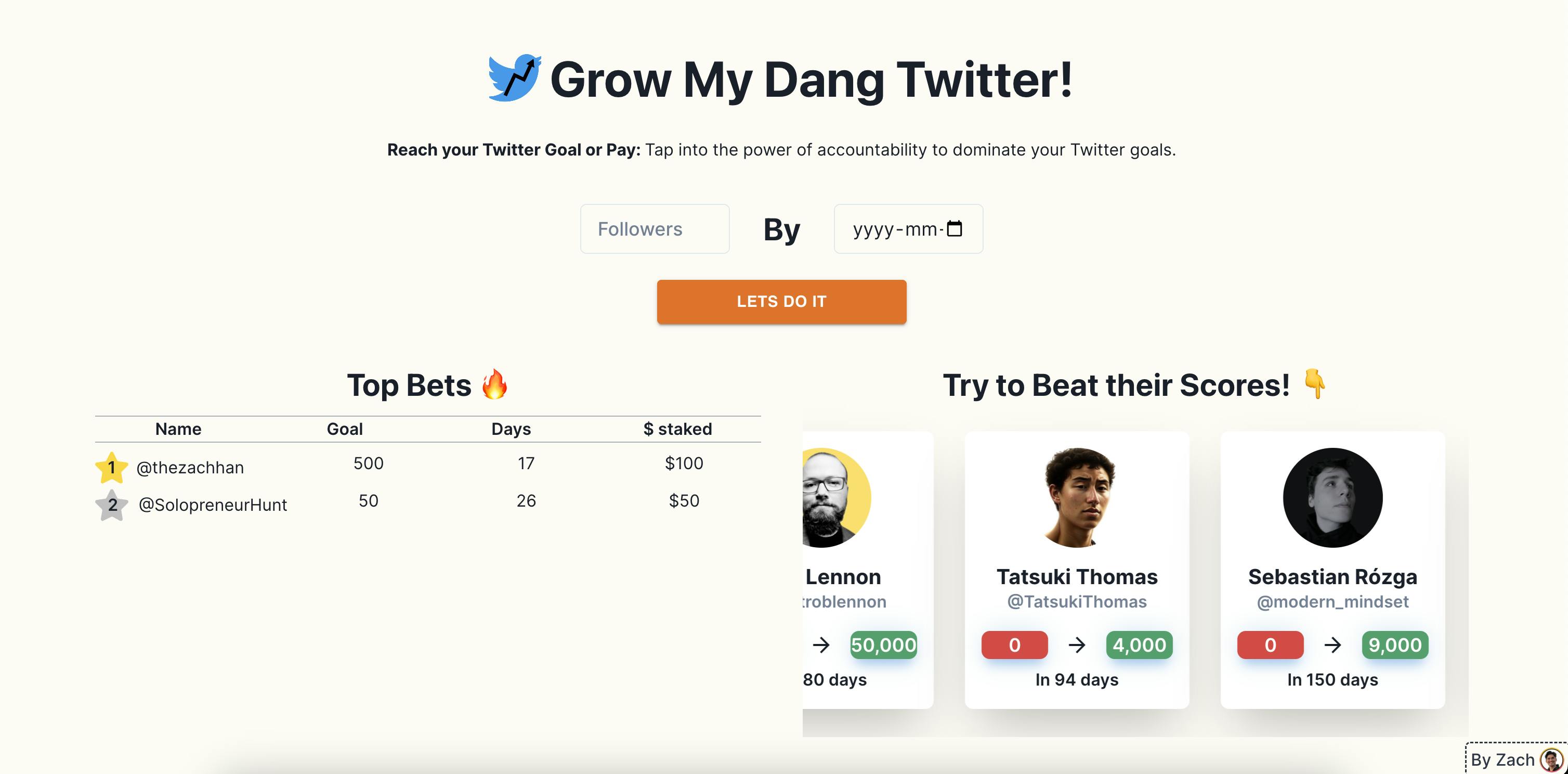The image size is (1568, 774).
Task: Click the blue Twitter bird logo
Action: tap(514, 78)
